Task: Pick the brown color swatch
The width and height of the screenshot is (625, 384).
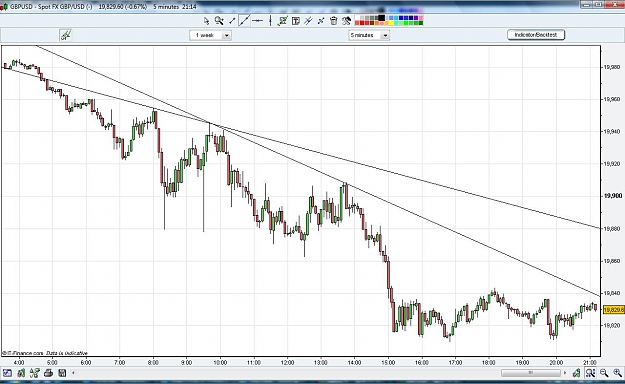Action: tap(372, 23)
